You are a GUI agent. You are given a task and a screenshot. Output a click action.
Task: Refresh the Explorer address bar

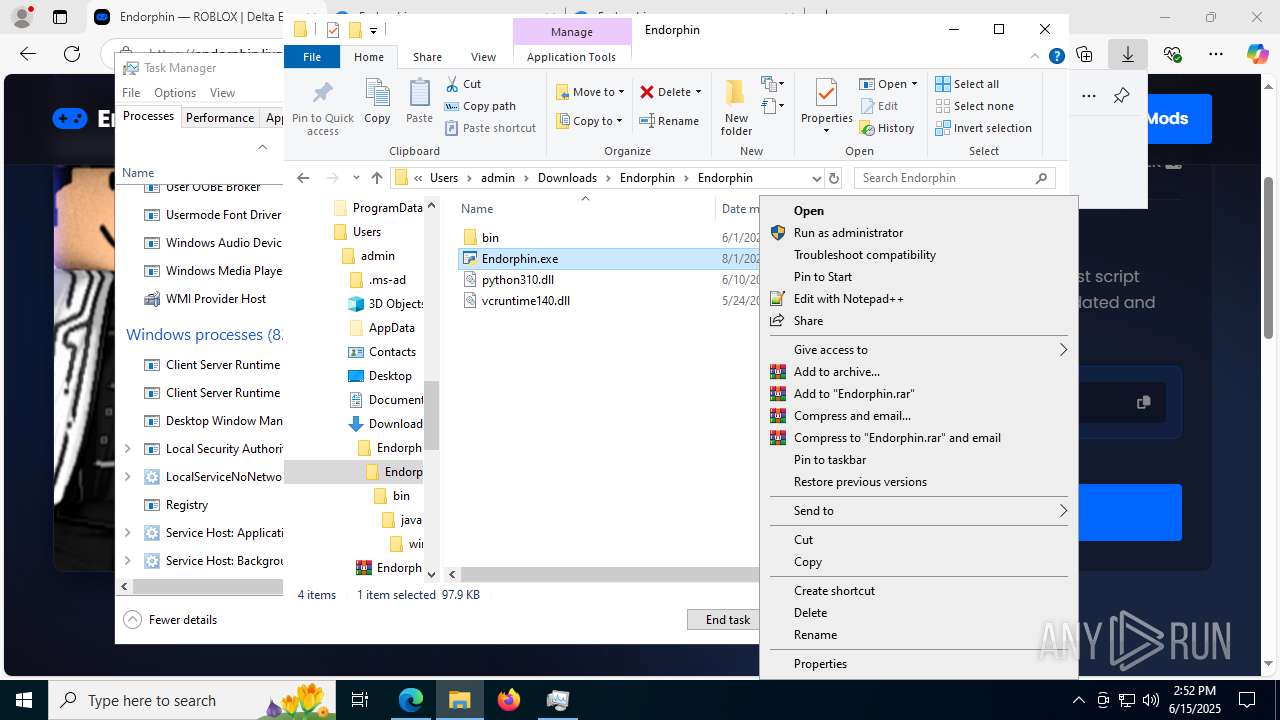[x=833, y=178]
